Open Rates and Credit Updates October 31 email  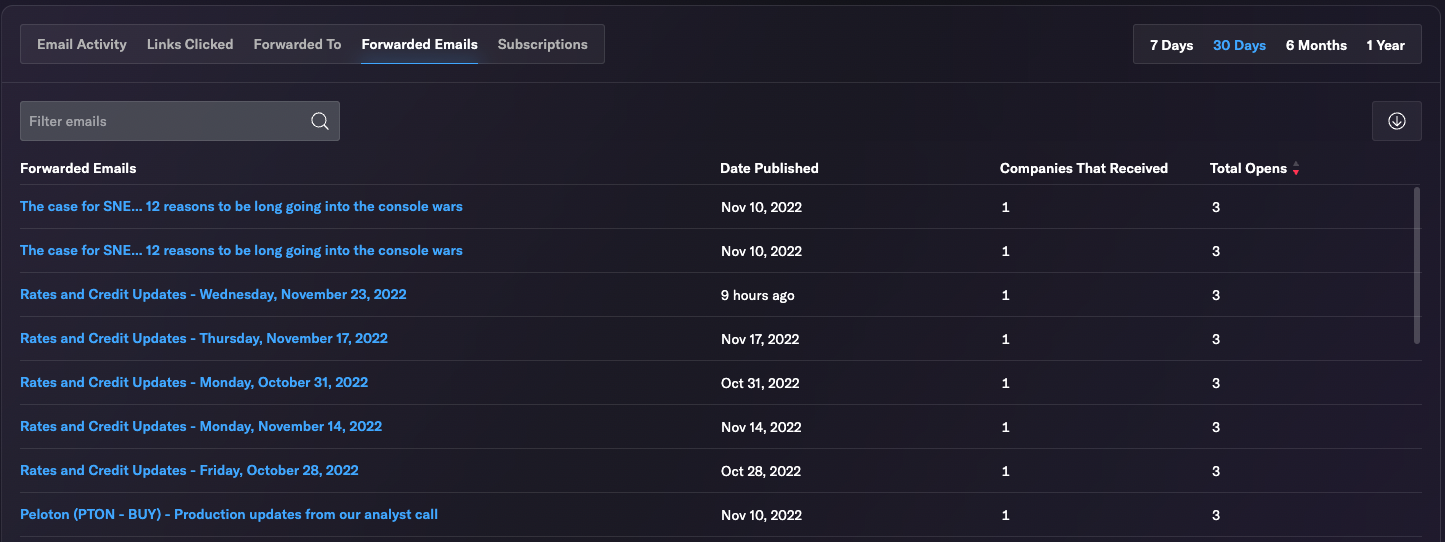[194, 382]
